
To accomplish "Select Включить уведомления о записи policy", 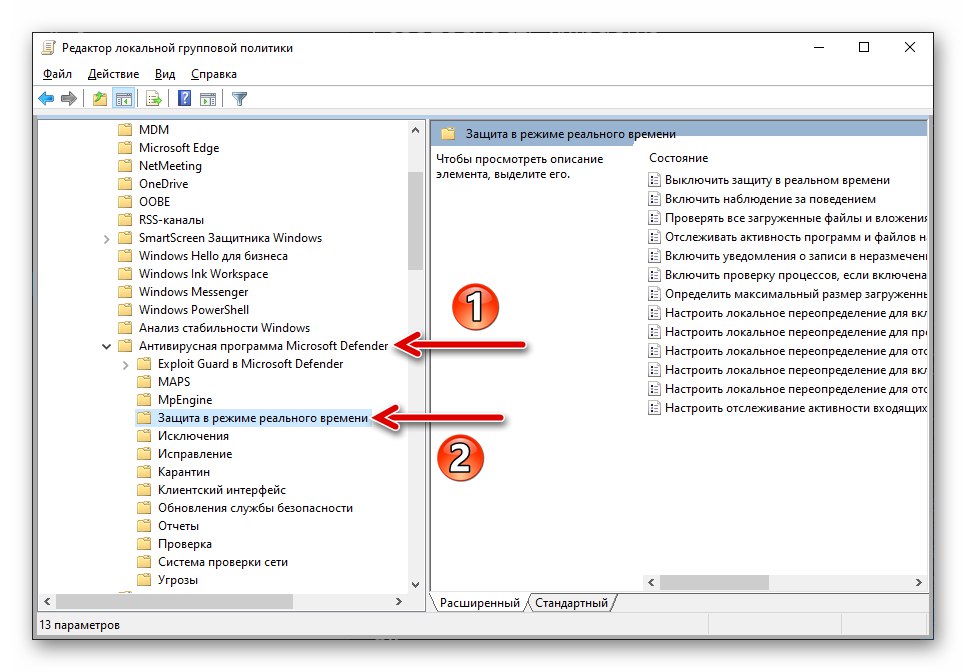I will (788, 256).
